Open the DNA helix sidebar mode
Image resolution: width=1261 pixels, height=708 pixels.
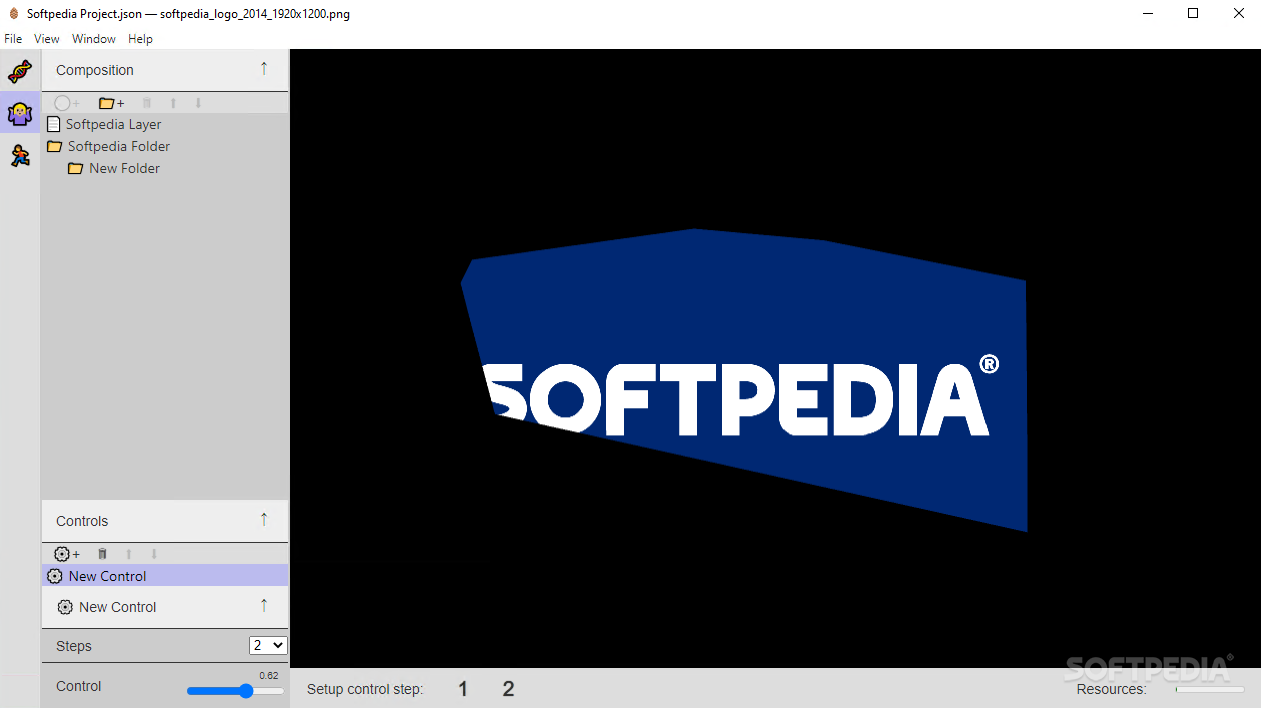pos(20,71)
